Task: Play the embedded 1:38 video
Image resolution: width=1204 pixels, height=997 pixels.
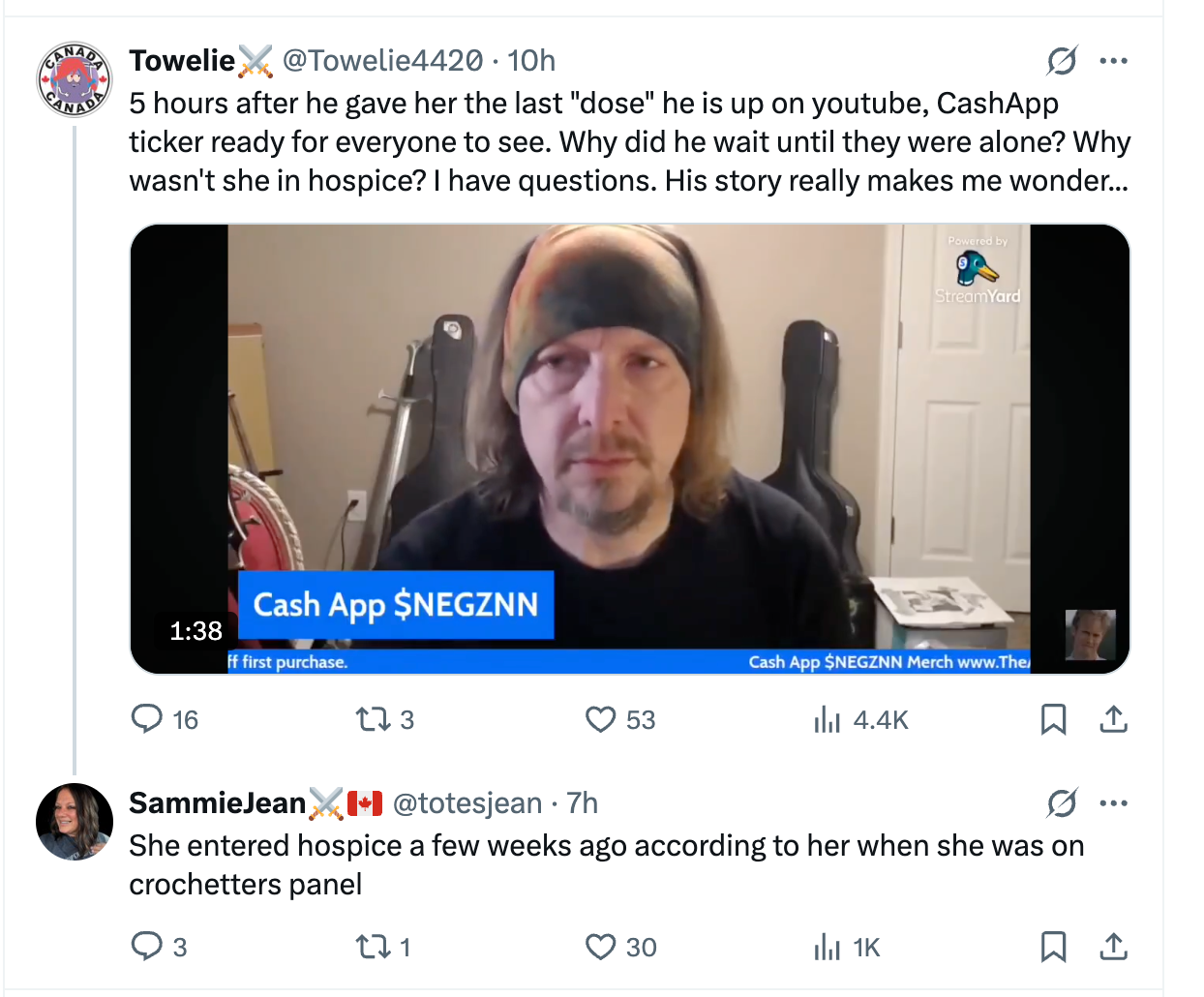Action: [629, 449]
